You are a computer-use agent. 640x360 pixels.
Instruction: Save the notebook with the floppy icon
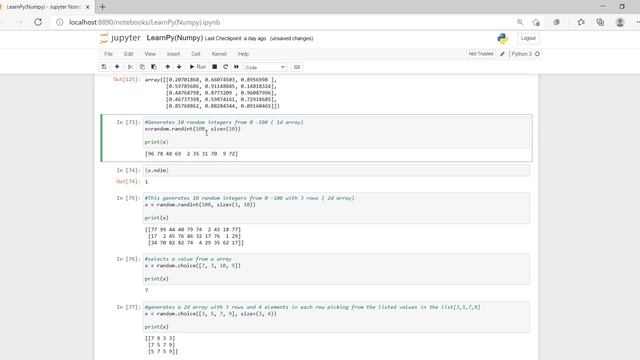coord(104,67)
